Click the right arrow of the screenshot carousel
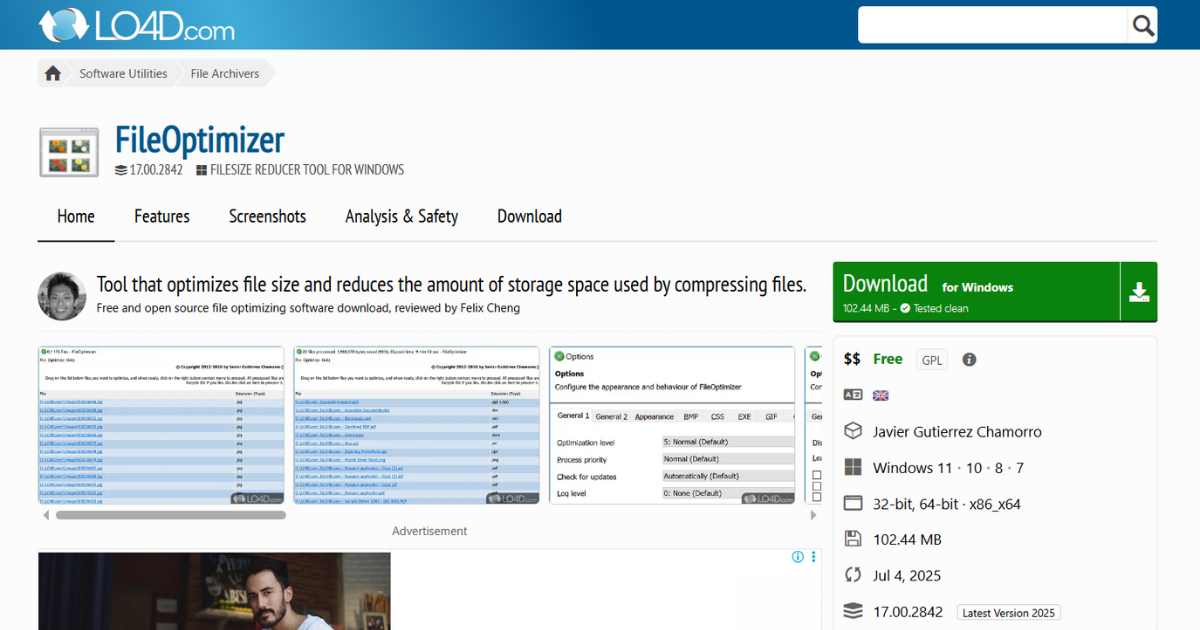 (813, 514)
